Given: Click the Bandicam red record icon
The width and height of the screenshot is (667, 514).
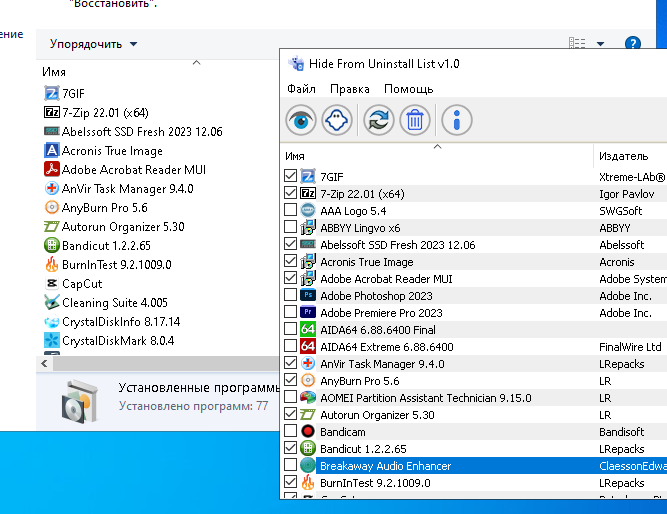Looking at the screenshot, I should pyautogui.click(x=308, y=431).
